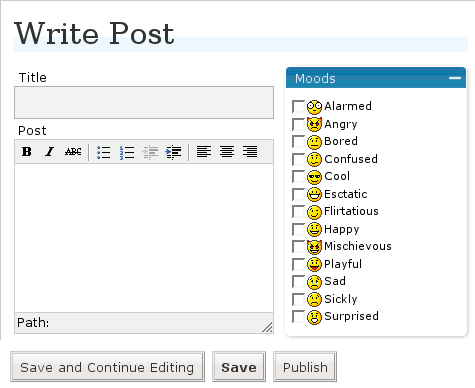
Task: Align text right
Action: click(250, 152)
